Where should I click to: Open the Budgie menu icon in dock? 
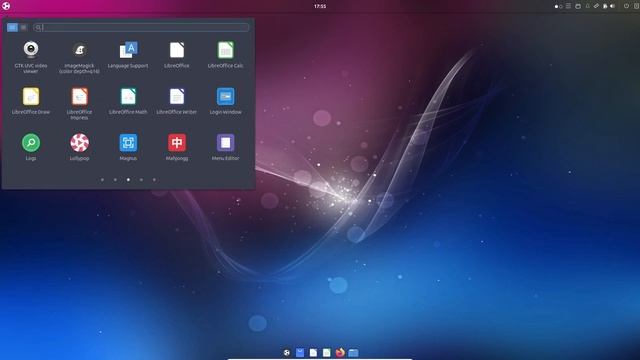pos(287,353)
